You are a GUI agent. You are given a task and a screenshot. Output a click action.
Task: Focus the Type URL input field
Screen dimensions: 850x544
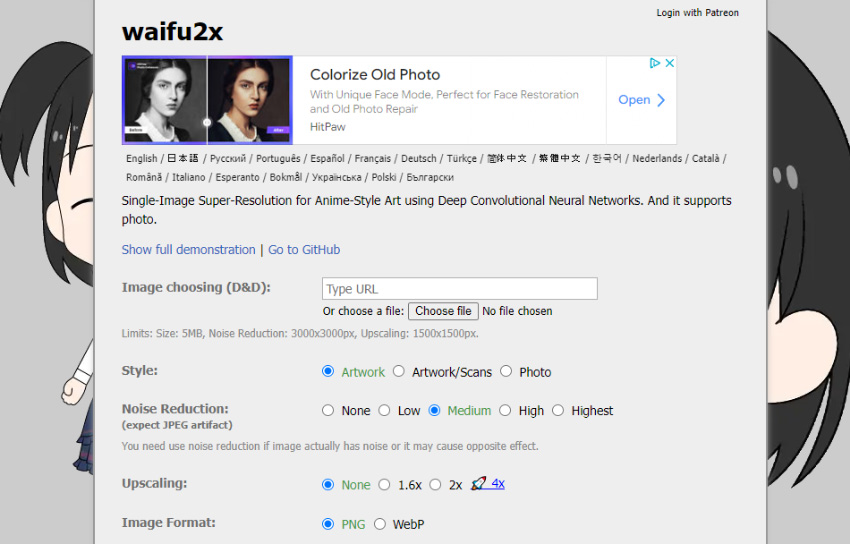tap(460, 289)
